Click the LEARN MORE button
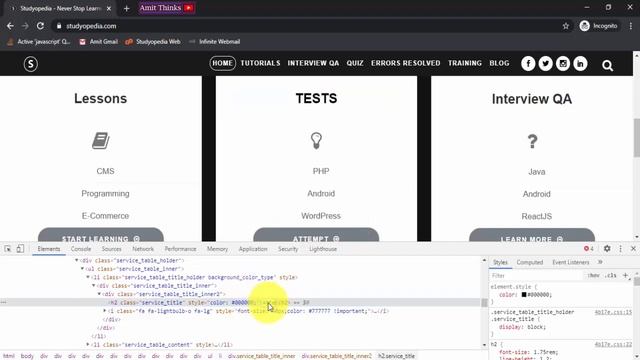Screen dimensions: 640x360 click(532, 236)
